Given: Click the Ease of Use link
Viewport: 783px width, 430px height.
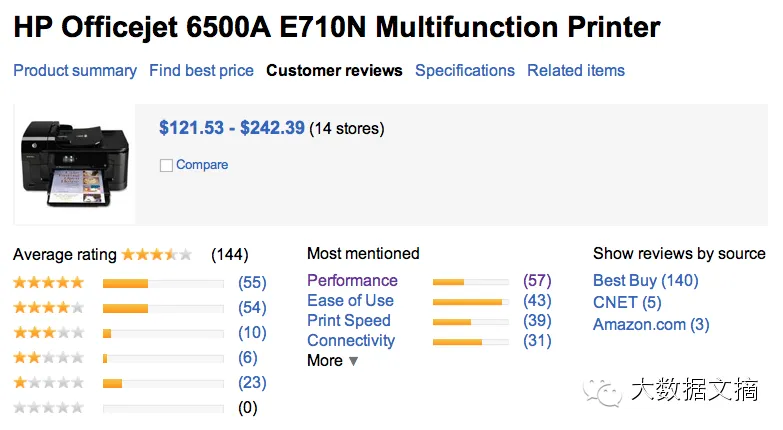Looking at the screenshot, I should pos(350,301).
